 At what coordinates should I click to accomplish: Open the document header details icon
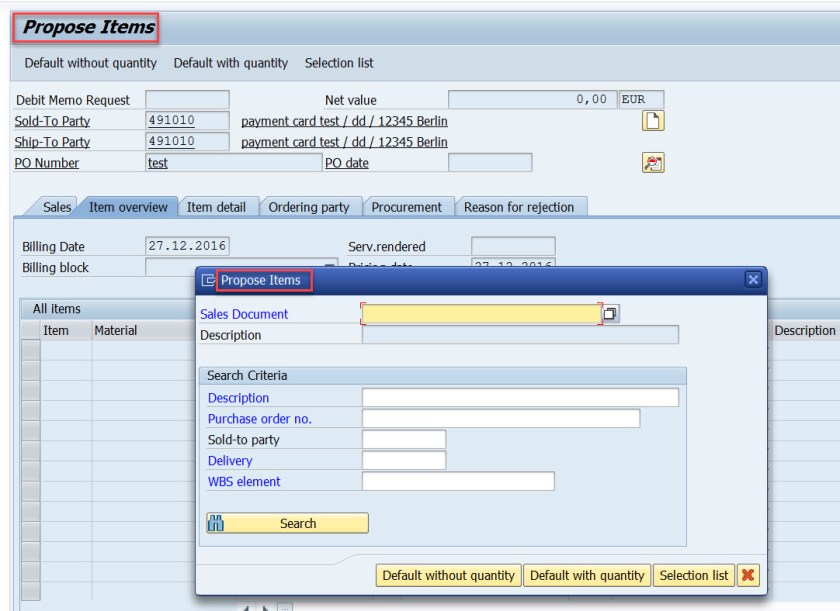[652, 120]
